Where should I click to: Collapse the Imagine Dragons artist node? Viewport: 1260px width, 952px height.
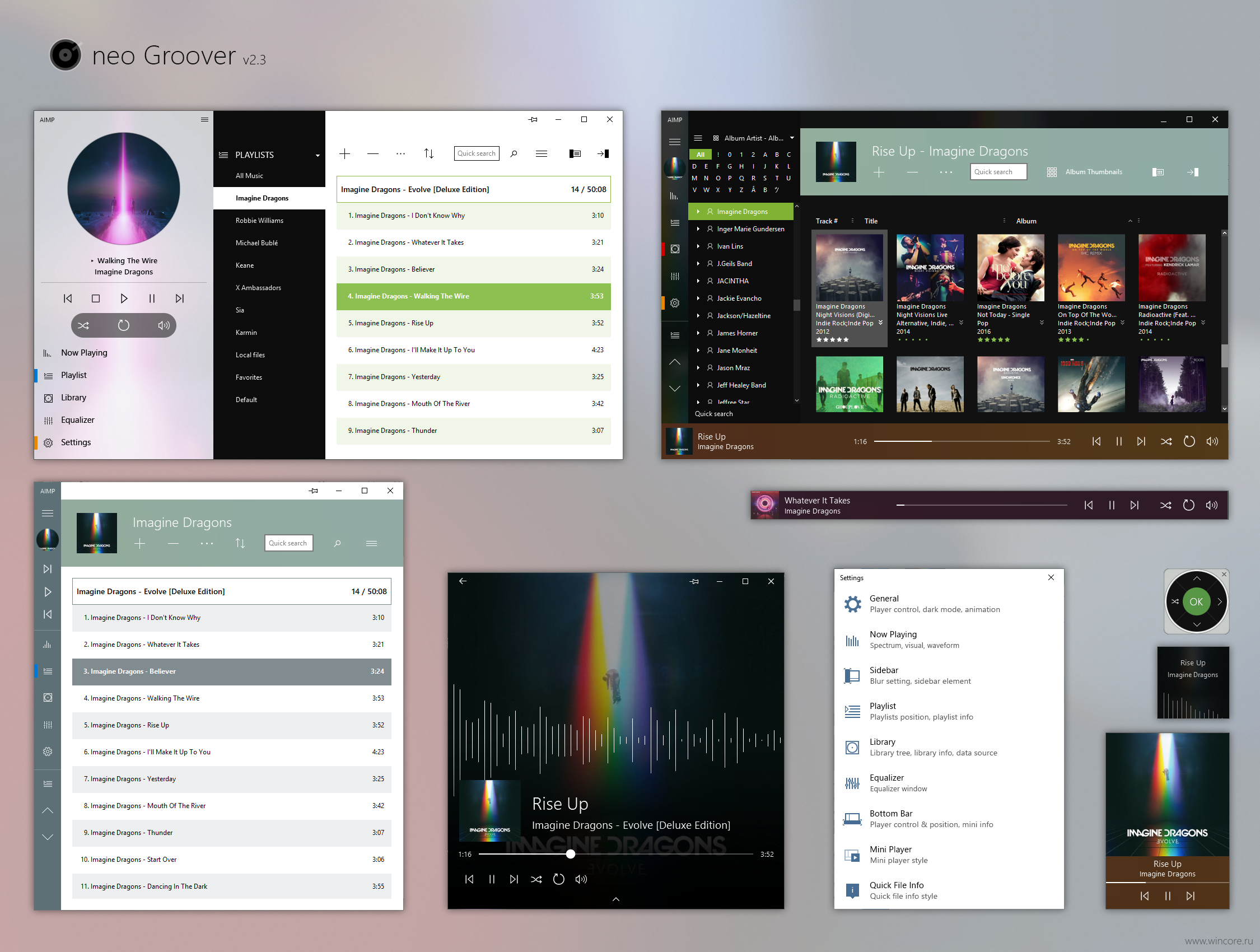(x=698, y=212)
